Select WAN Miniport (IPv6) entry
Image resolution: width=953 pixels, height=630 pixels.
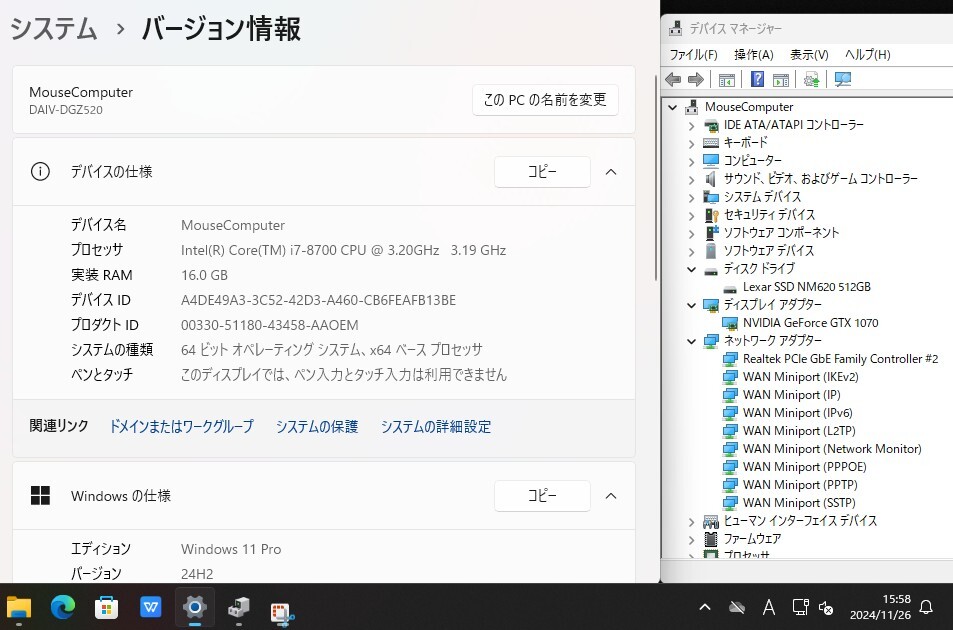click(797, 413)
